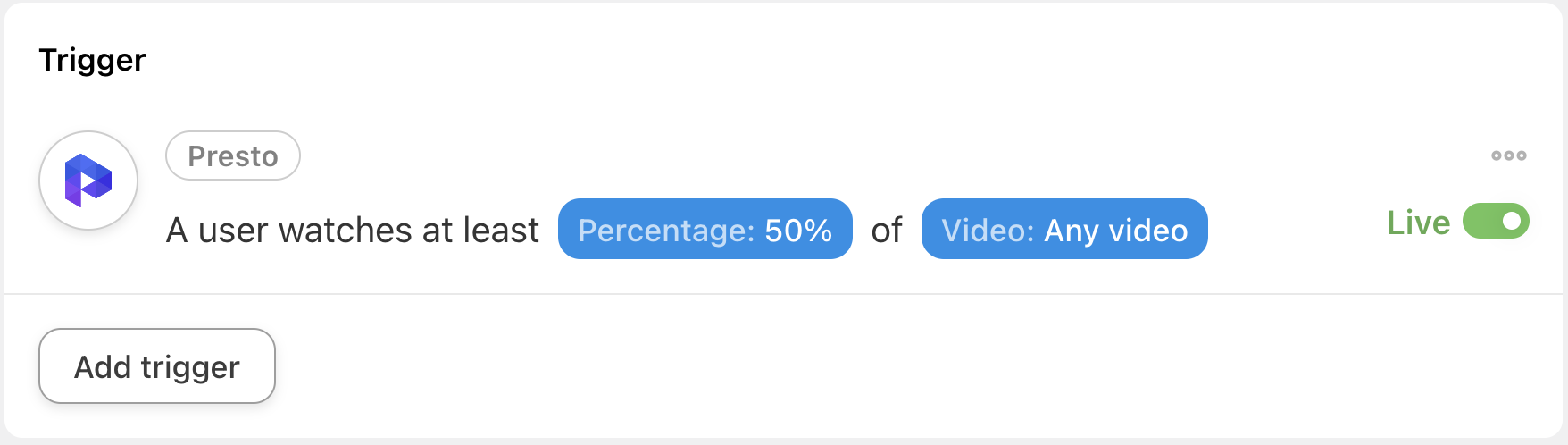Click the Add trigger button
The height and width of the screenshot is (445, 1568).
(x=157, y=366)
